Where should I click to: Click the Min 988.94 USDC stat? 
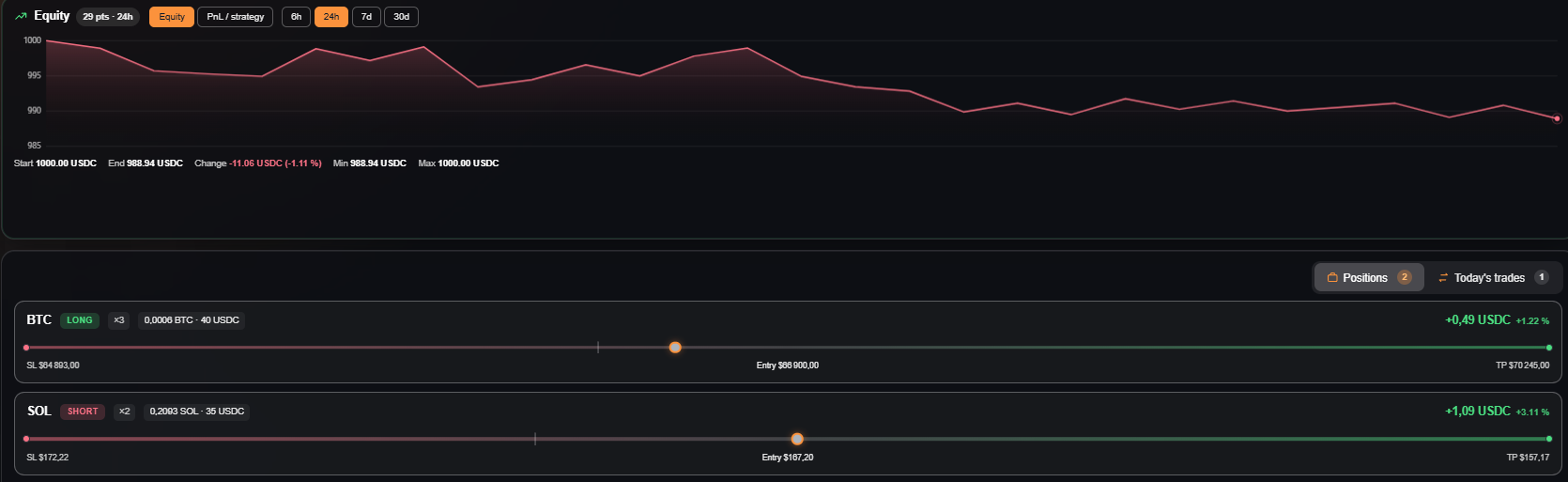click(x=370, y=163)
